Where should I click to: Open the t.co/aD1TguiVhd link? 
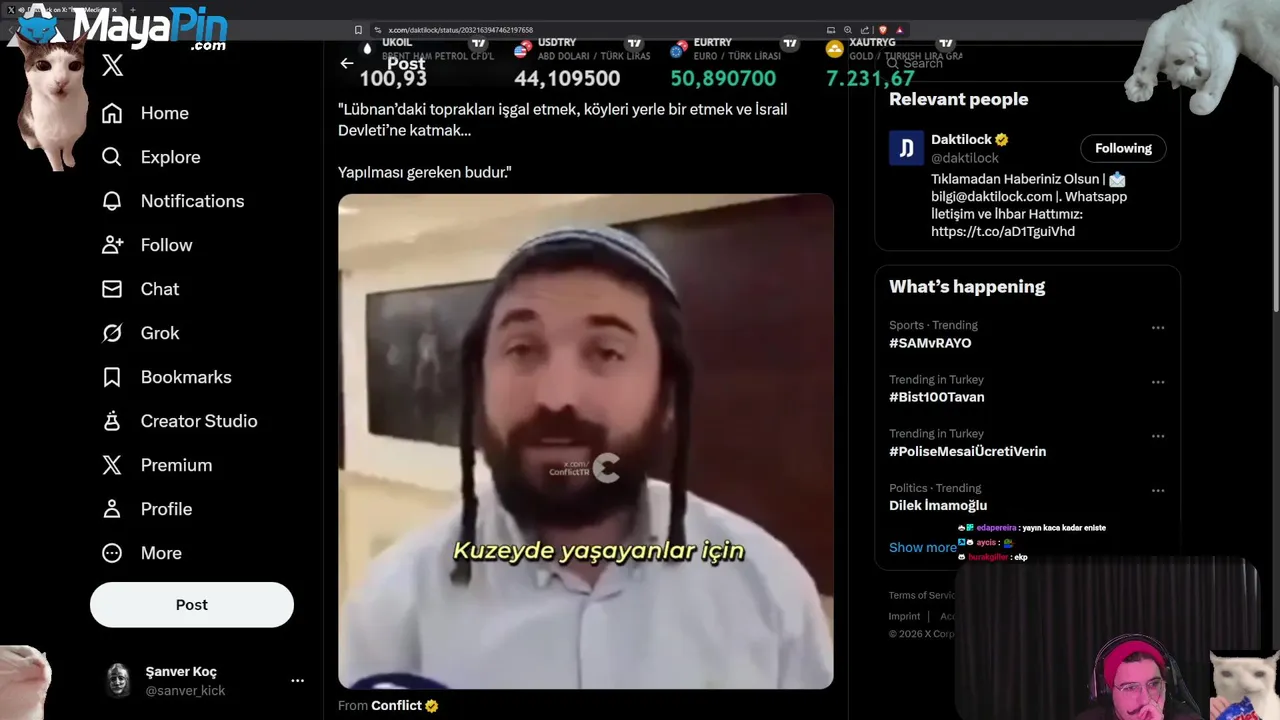point(1003,231)
